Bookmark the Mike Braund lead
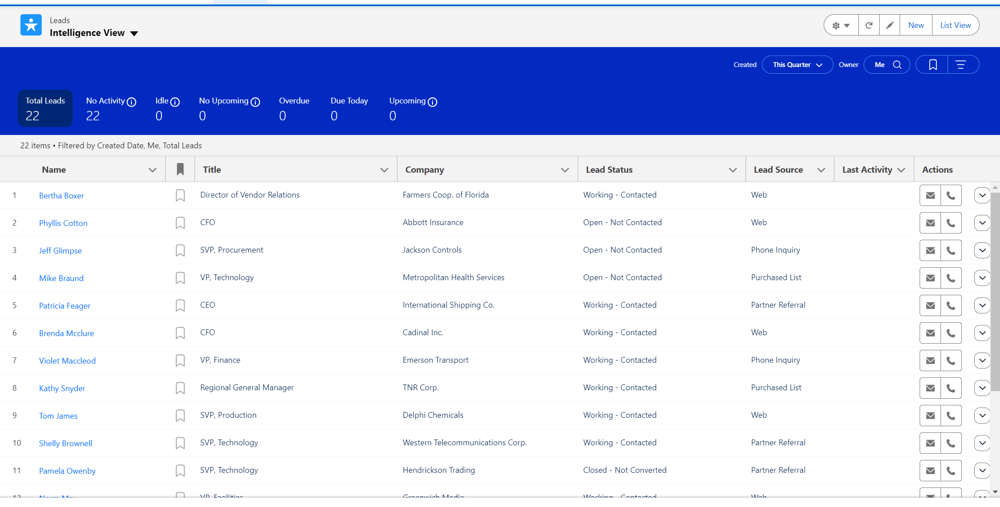The image size is (1000, 507). (x=180, y=277)
